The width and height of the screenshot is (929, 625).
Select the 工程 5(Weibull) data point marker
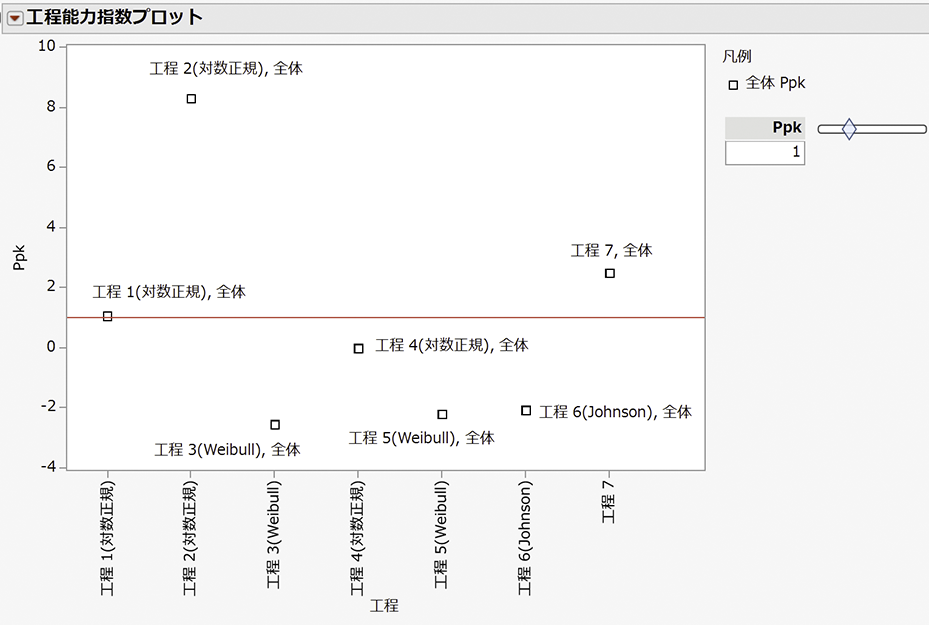(x=442, y=415)
